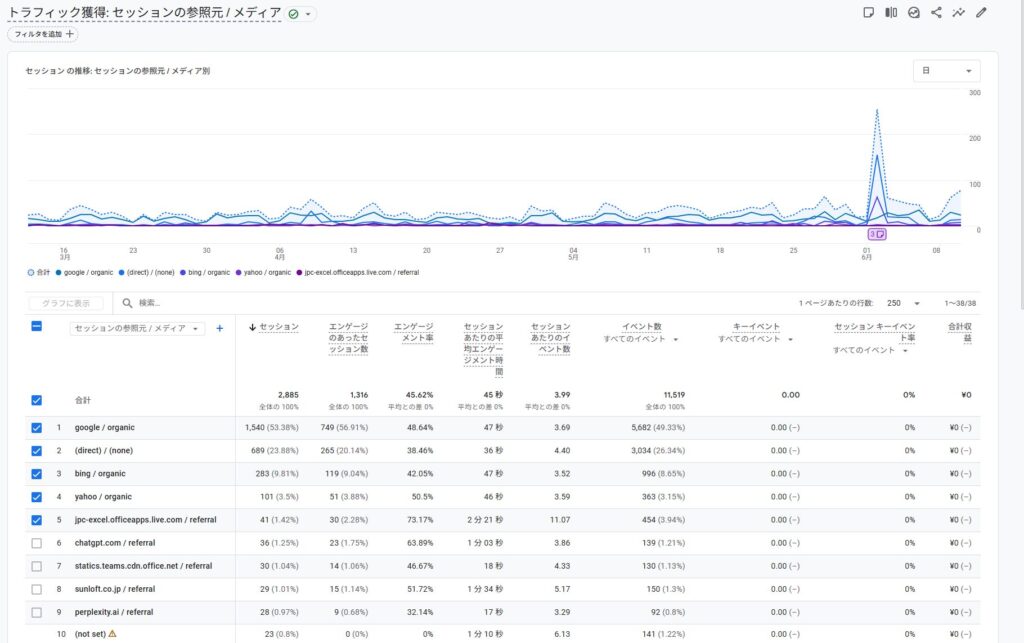Open the purple annotation marker on chart
This screenshot has width=1024, height=643.
(876, 234)
